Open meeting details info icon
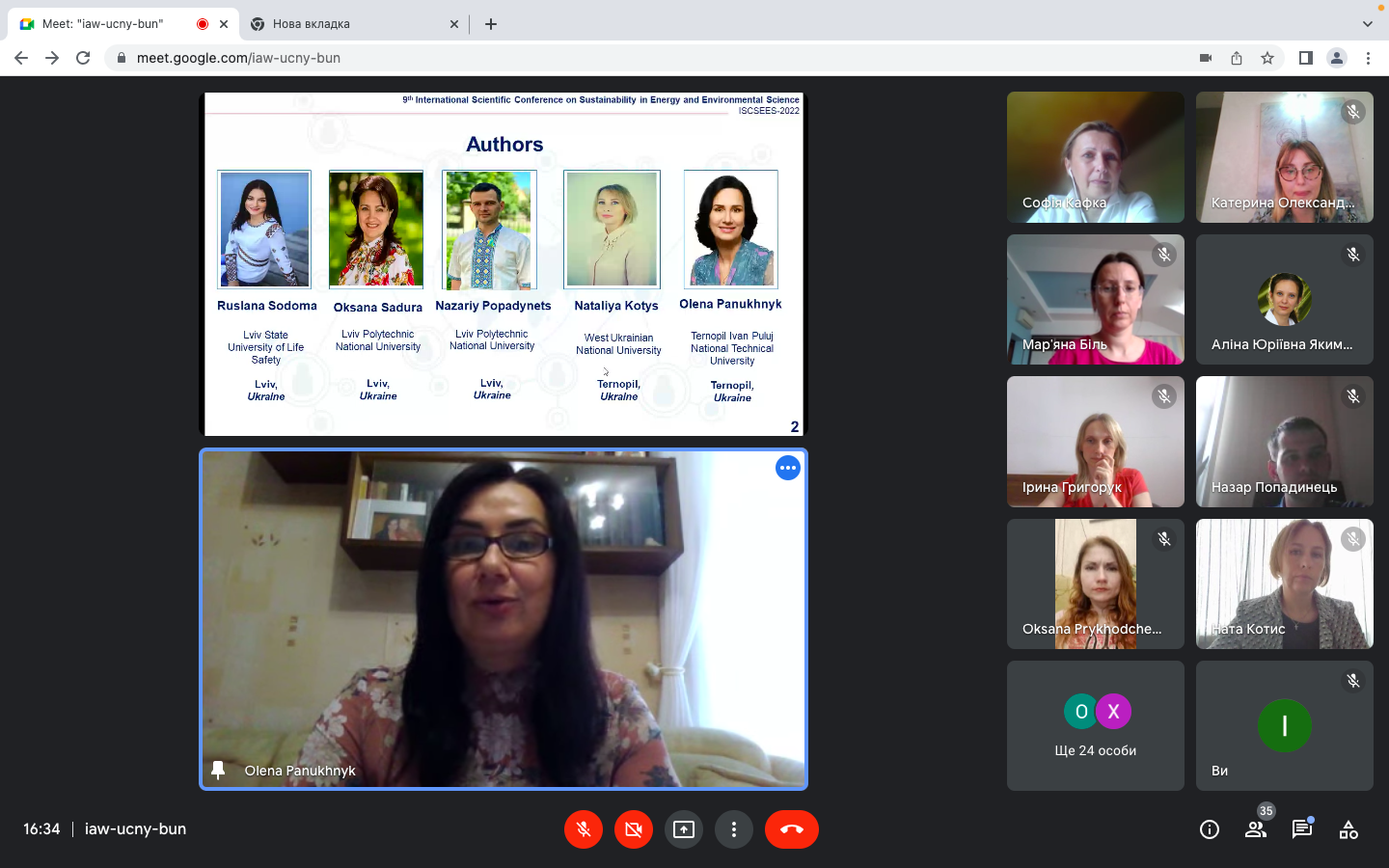 (x=1210, y=829)
